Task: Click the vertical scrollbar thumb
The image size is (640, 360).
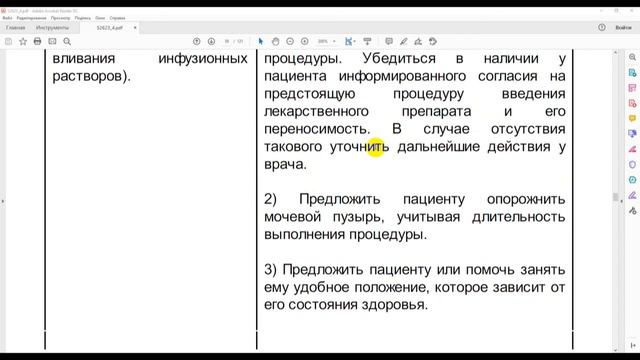Action: click(616, 197)
